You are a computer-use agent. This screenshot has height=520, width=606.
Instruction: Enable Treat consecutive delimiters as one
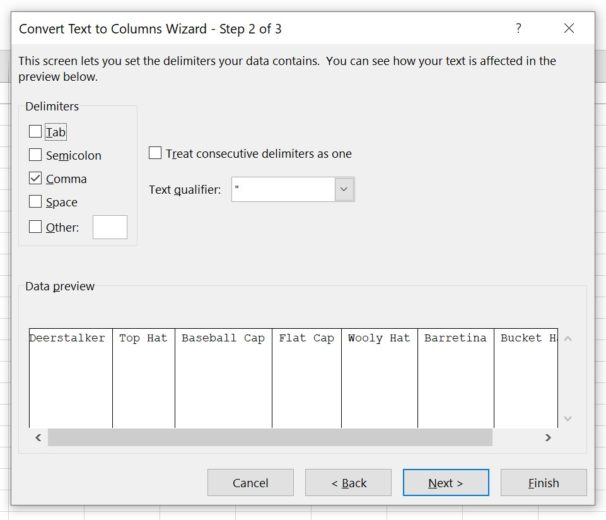(x=155, y=154)
